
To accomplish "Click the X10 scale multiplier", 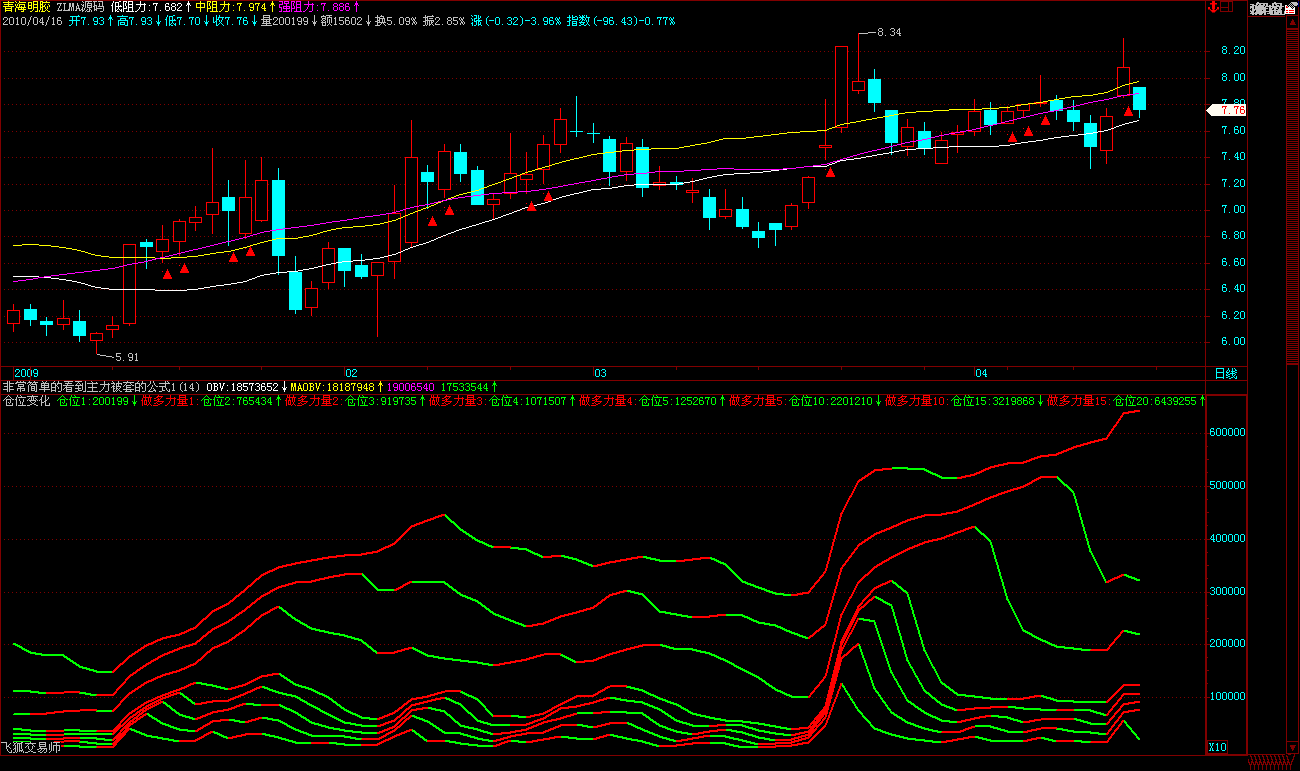I will click(1217, 747).
